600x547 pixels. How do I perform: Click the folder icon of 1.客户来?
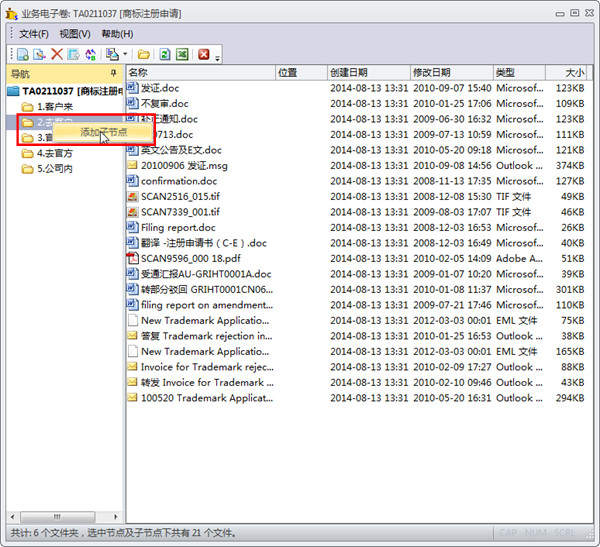27,106
